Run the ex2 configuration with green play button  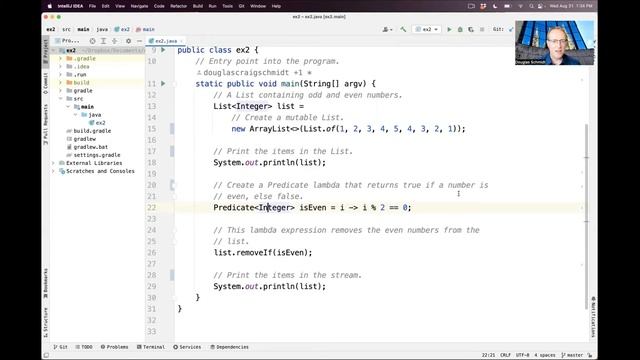click(449, 29)
